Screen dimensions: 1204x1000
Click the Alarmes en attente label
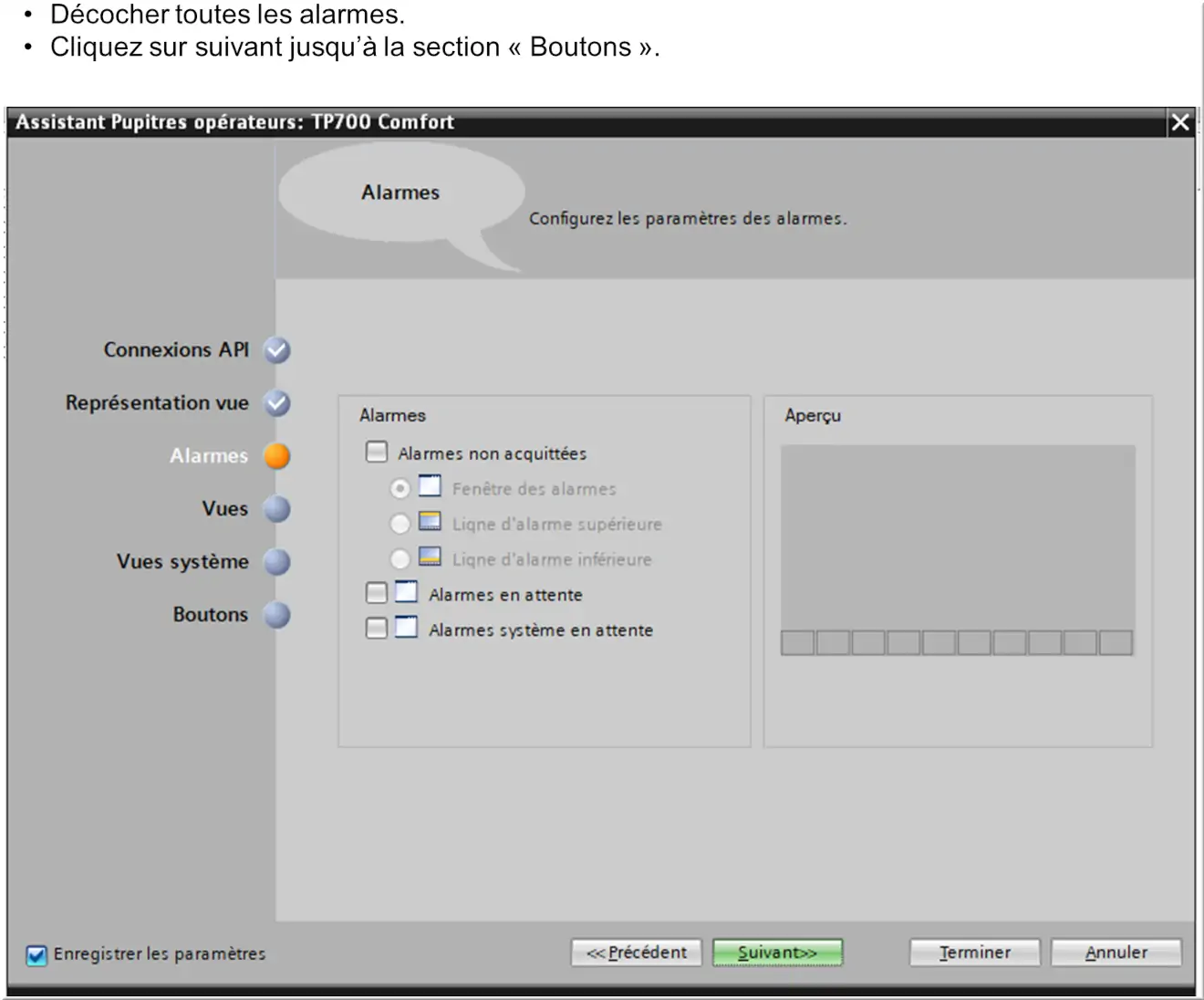pyautogui.click(x=505, y=595)
